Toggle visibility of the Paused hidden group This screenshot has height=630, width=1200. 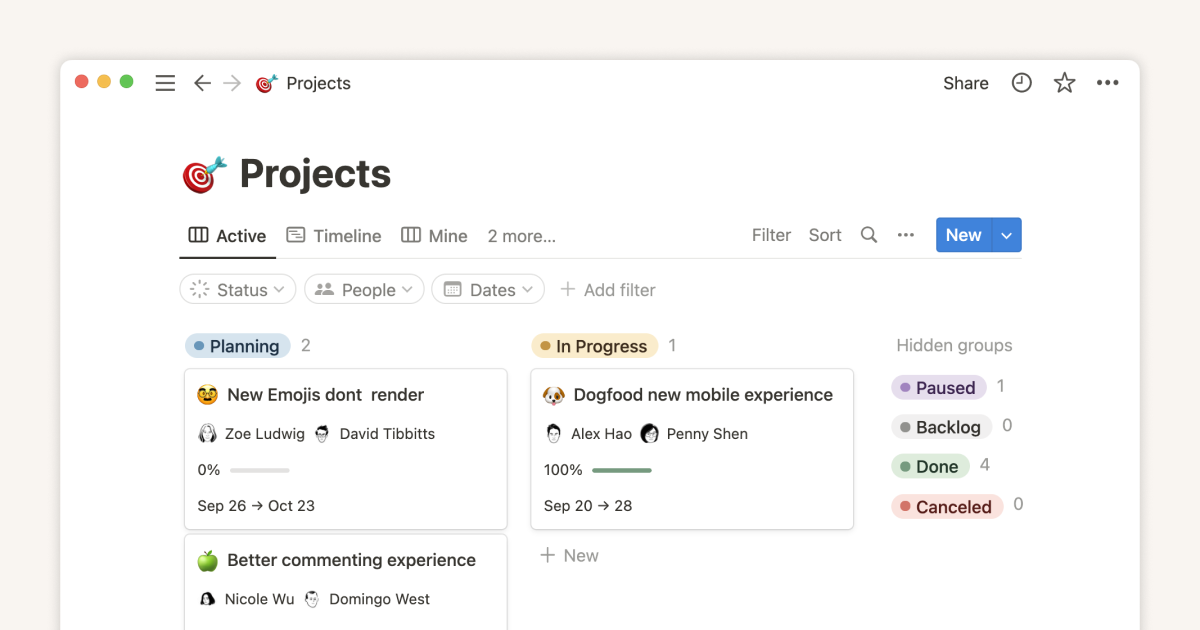(938, 387)
